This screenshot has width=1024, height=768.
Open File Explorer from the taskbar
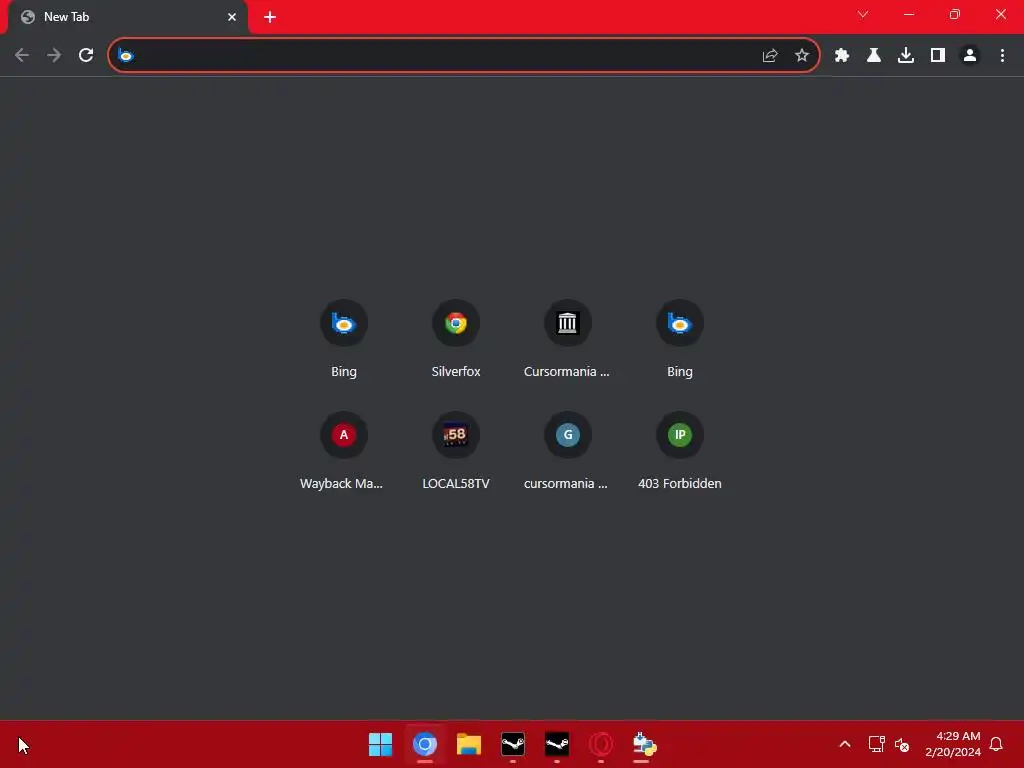[x=468, y=744]
